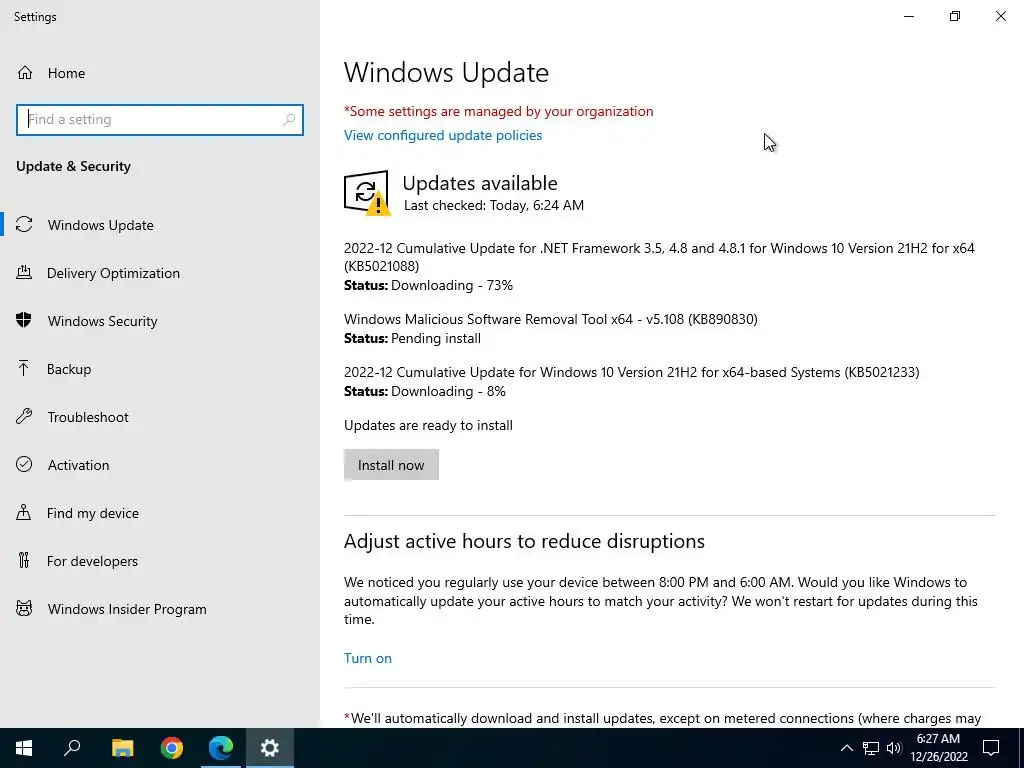
Task: Click the Adjust active hours heading
Action: pos(524,541)
